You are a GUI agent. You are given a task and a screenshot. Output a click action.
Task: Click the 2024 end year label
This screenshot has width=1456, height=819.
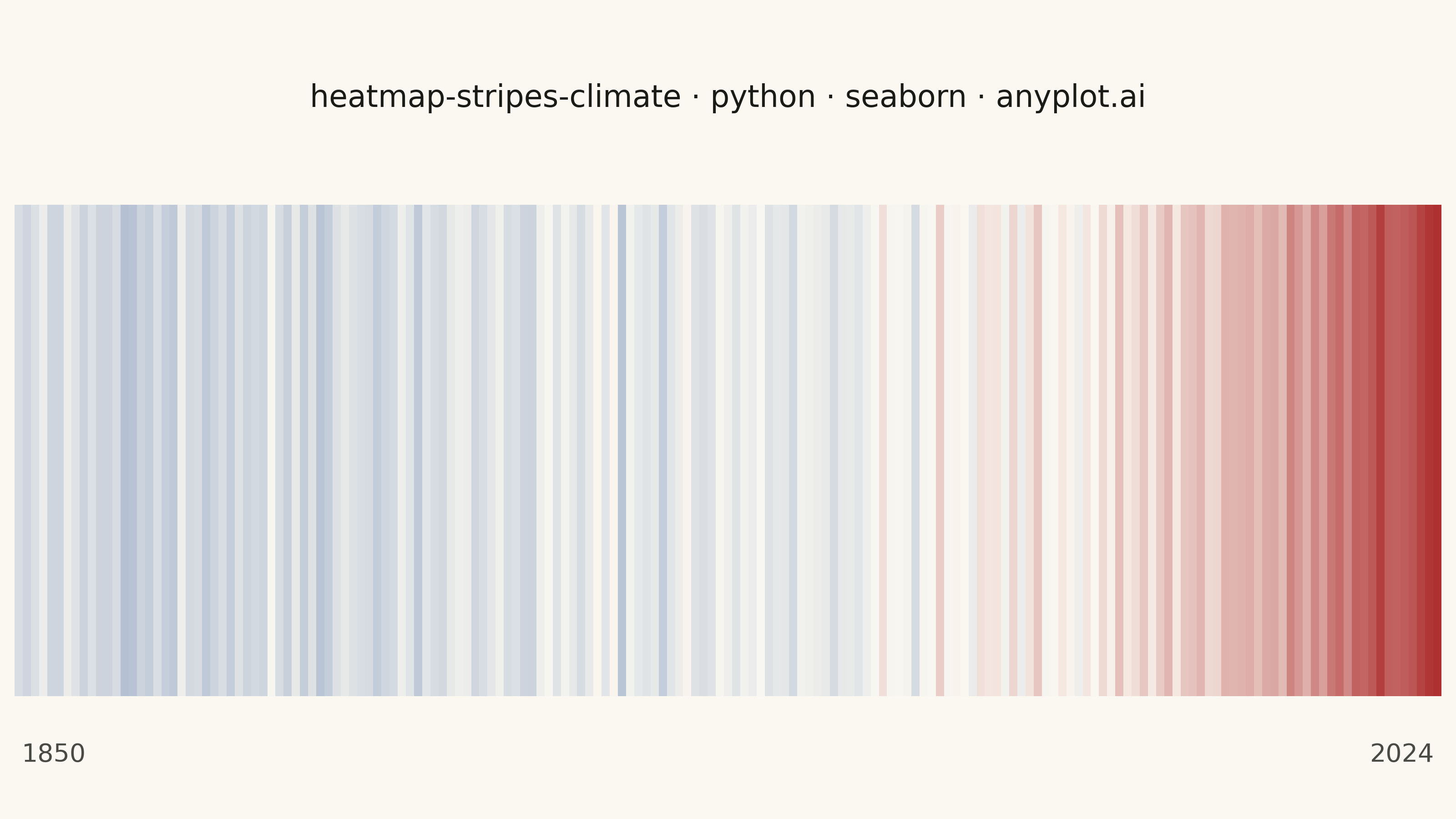pos(1402,754)
